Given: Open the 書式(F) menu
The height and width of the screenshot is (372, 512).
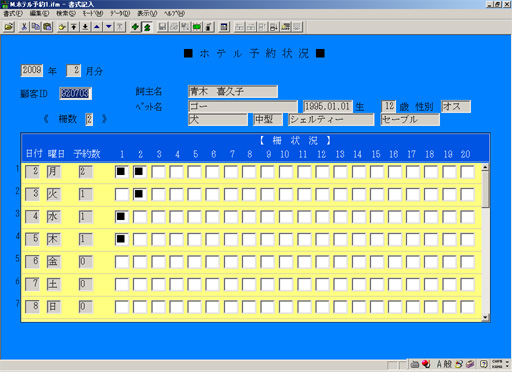Looking at the screenshot, I should [x=13, y=13].
